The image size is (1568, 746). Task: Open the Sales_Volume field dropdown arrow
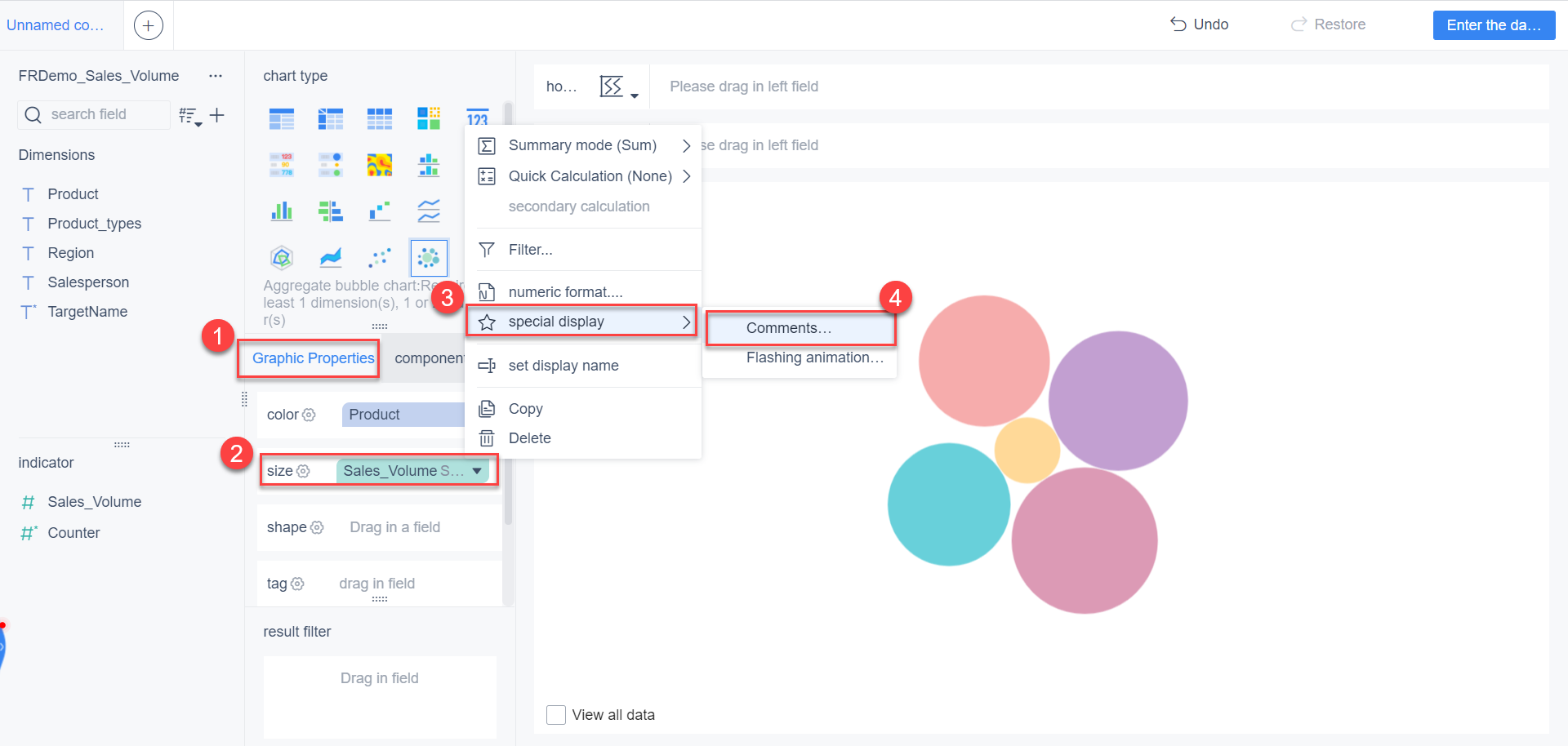[x=477, y=471]
